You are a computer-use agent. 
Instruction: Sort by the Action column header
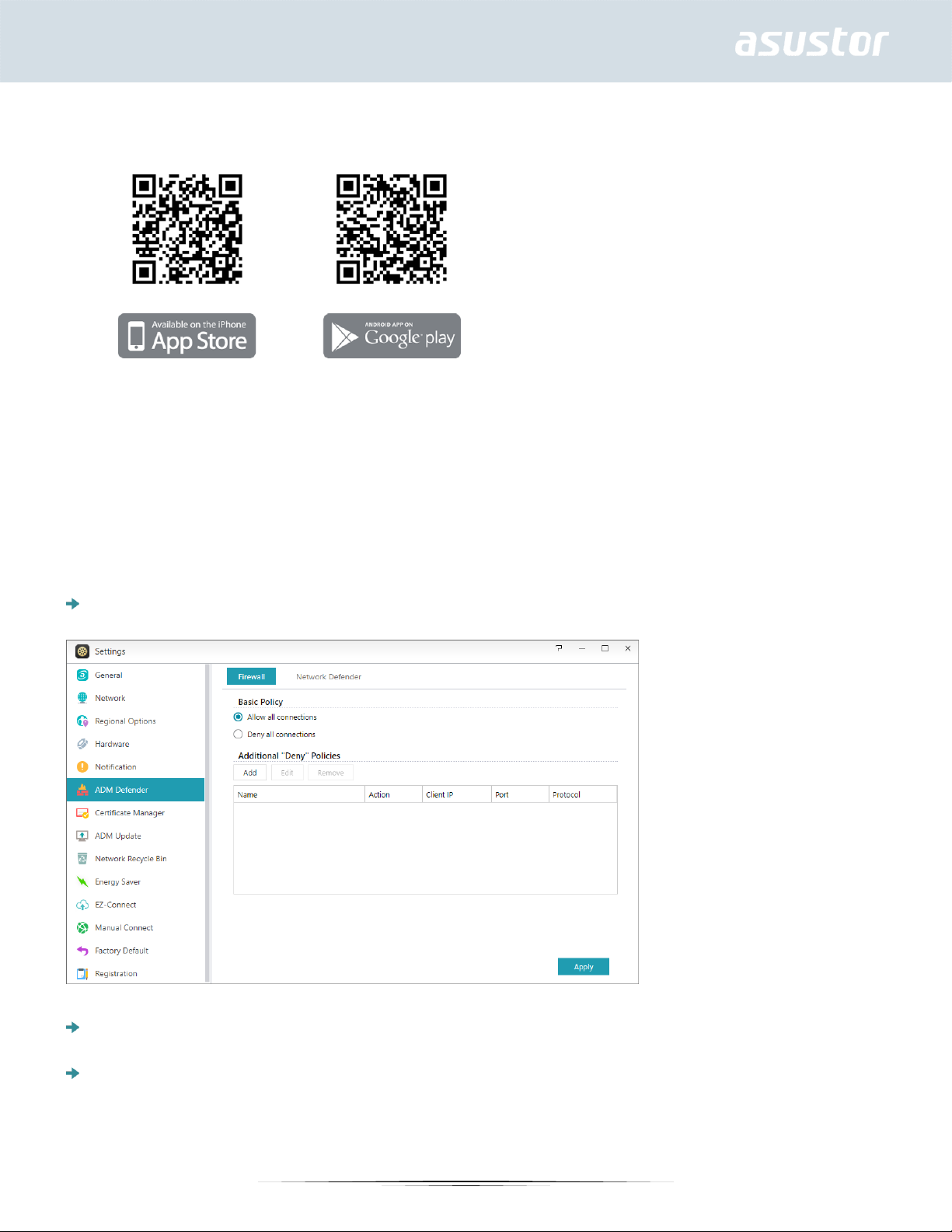(393, 794)
